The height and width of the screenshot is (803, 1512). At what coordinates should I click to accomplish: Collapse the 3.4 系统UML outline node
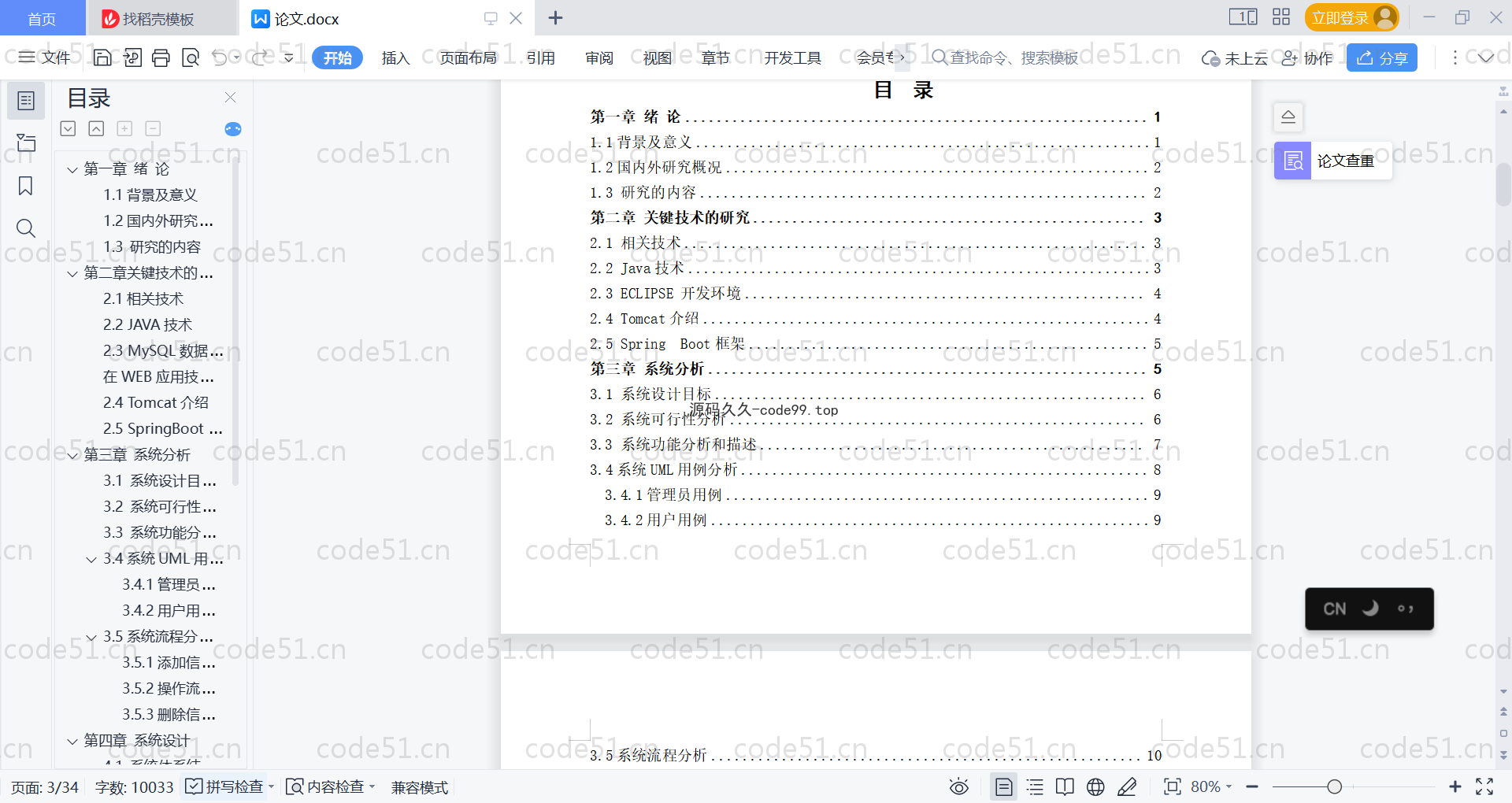pos(91,559)
